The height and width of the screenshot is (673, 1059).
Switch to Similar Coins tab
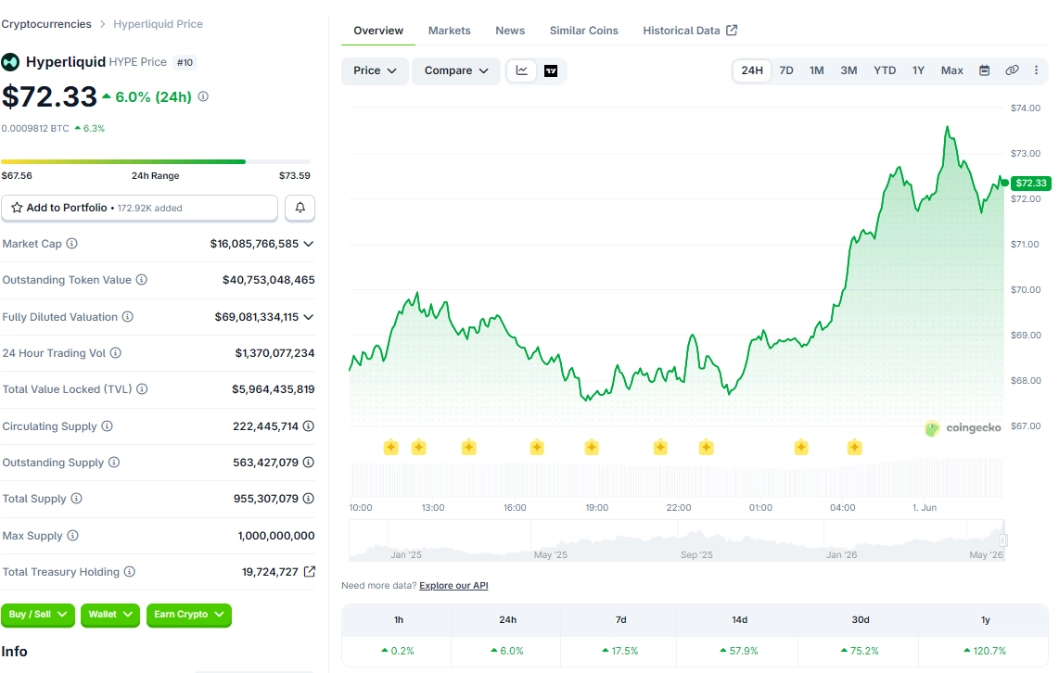584,30
